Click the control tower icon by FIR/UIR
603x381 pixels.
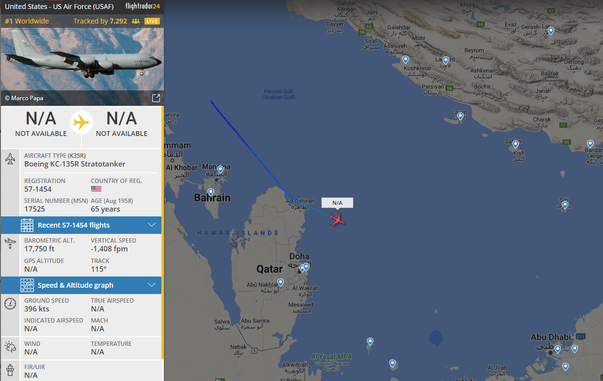[10, 370]
